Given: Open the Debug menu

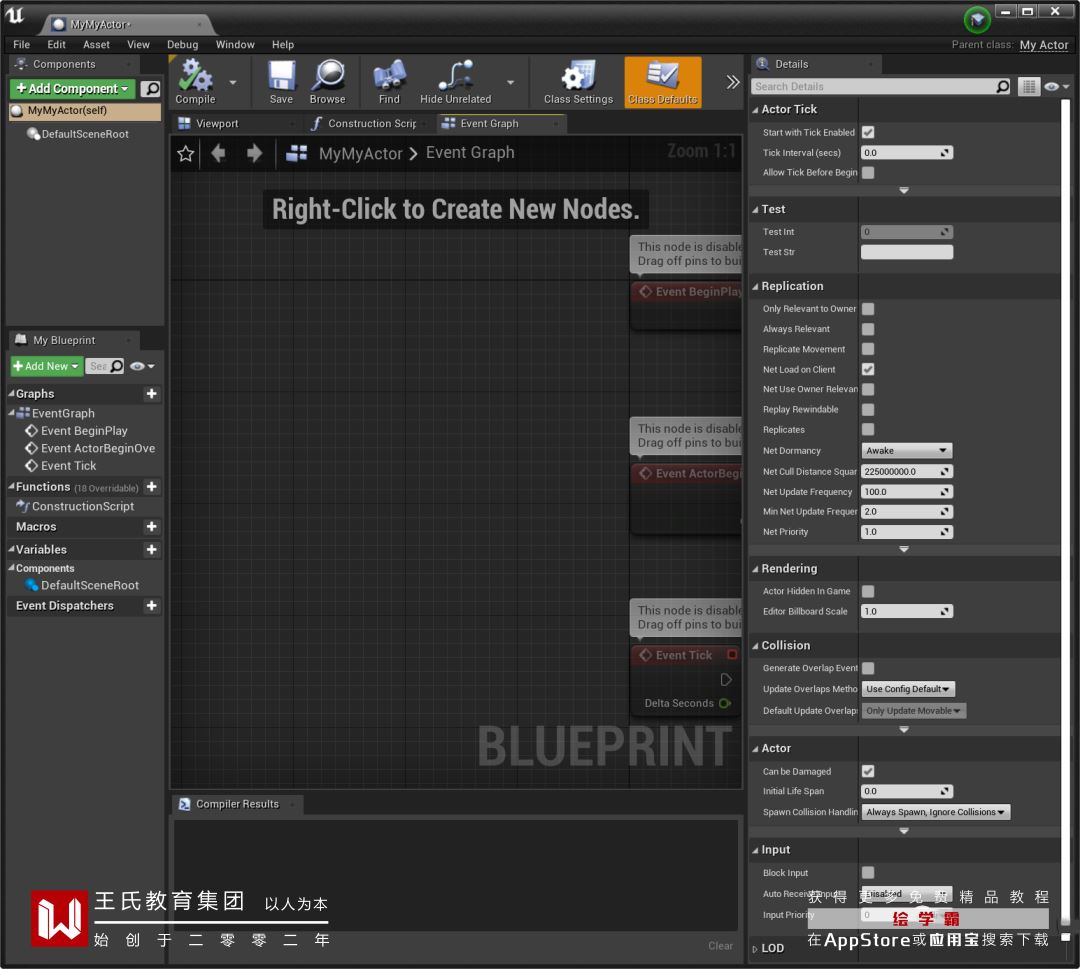Looking at the screenshot, I should pos(183,45).
